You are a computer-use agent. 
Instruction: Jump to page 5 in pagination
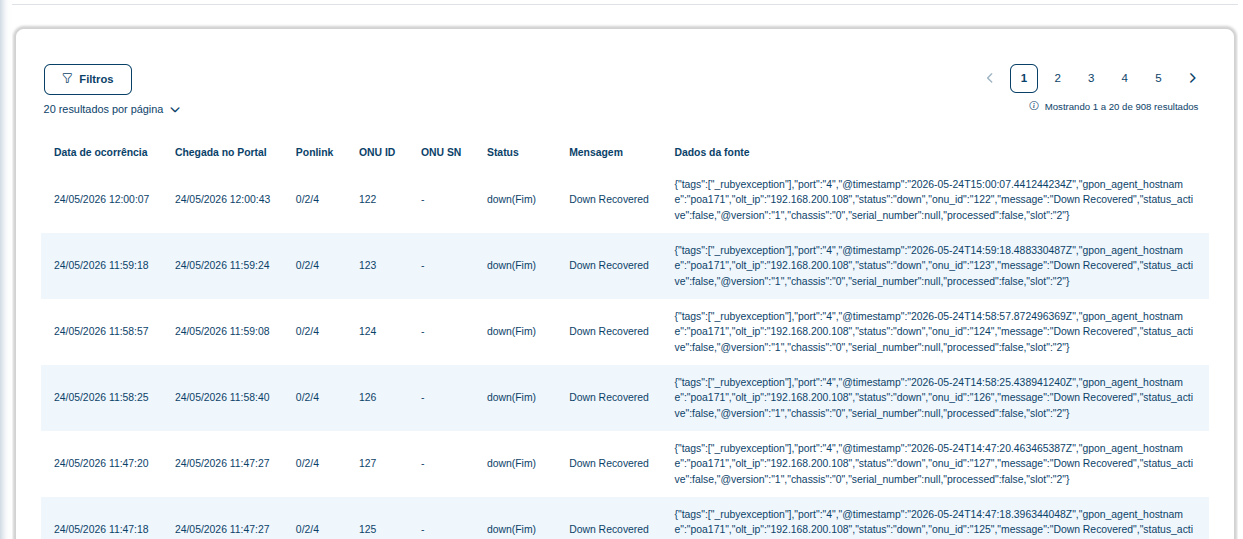(x=1158, y=78)
